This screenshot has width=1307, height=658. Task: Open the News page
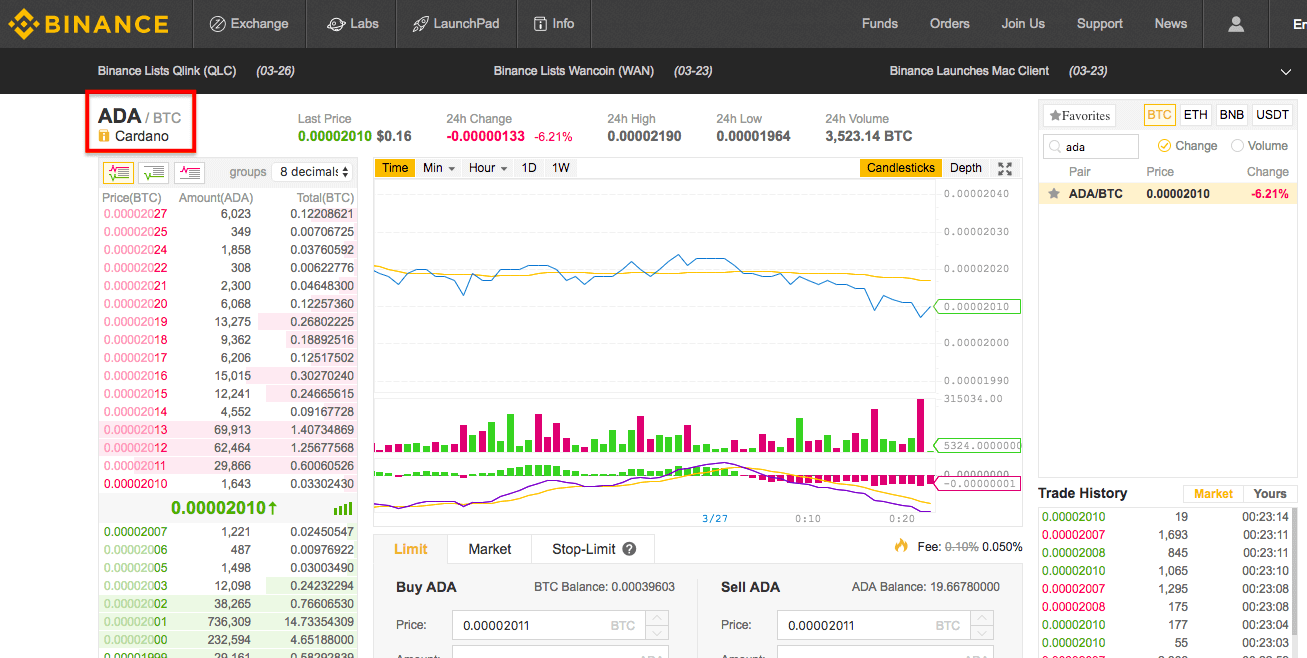pyautogui.click(x=1171, y=24)
